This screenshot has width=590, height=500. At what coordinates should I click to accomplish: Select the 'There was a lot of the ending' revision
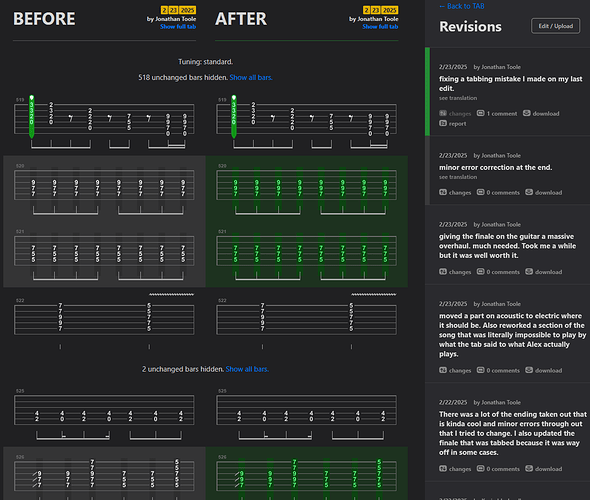point(512,433)
